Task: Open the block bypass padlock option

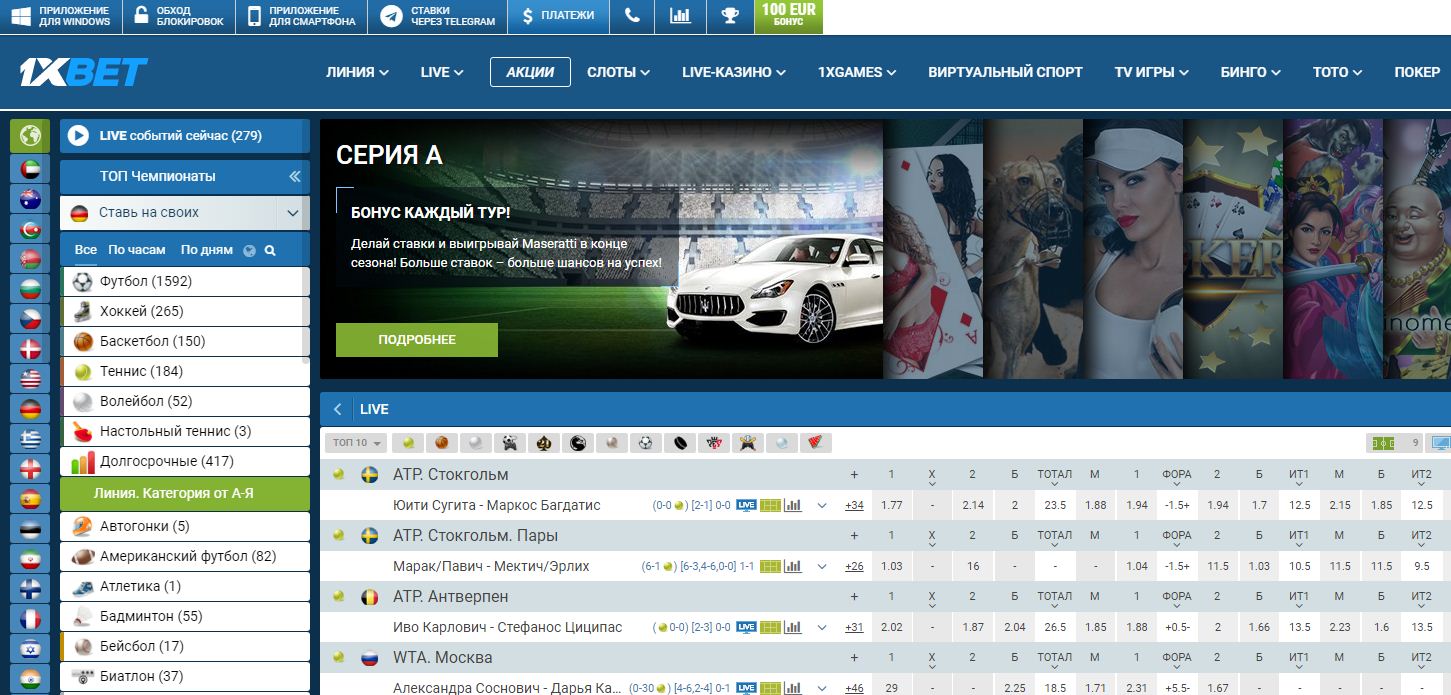Action: click(x=179, y=16)
